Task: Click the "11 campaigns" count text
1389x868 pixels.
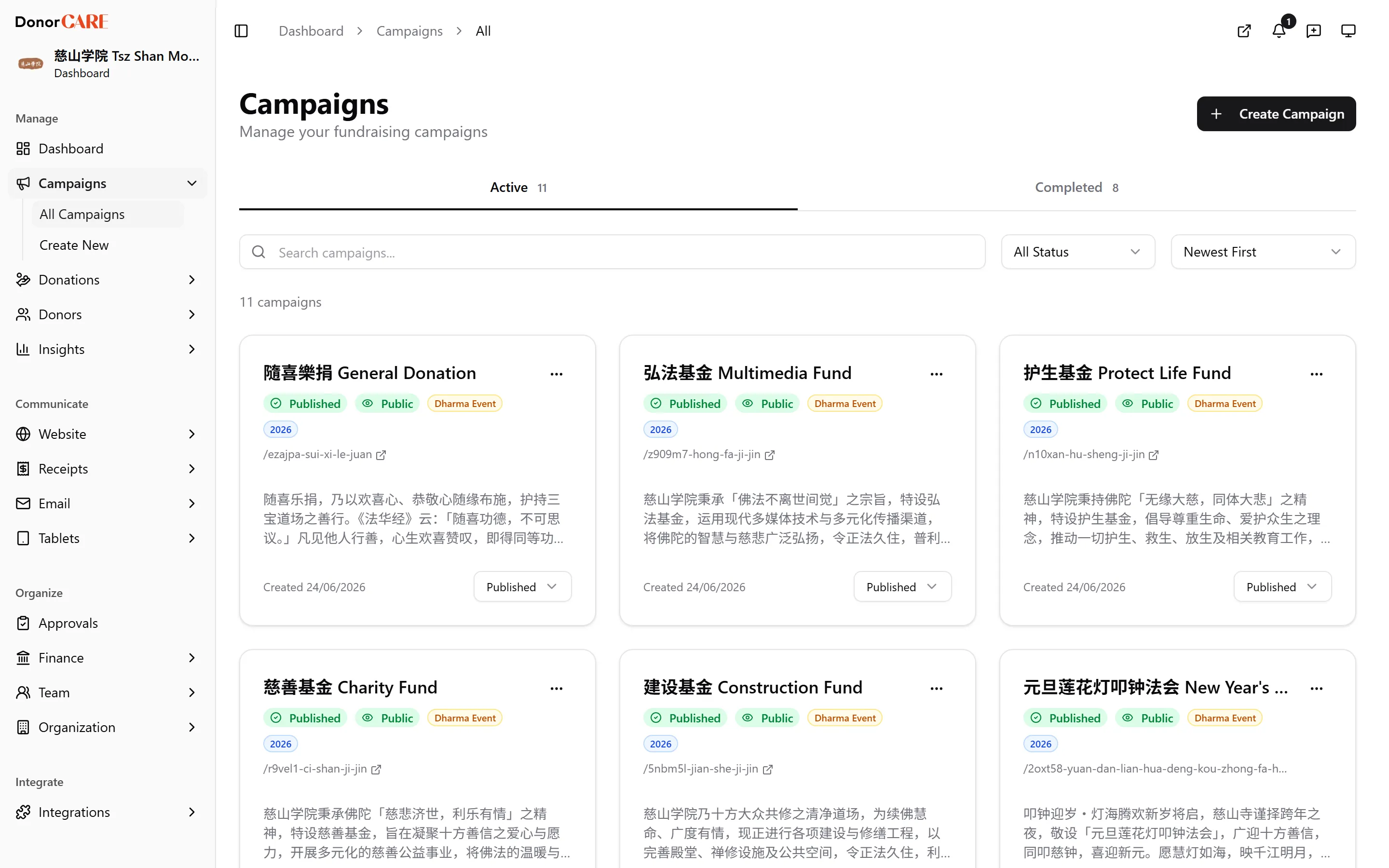Action: 280,302
